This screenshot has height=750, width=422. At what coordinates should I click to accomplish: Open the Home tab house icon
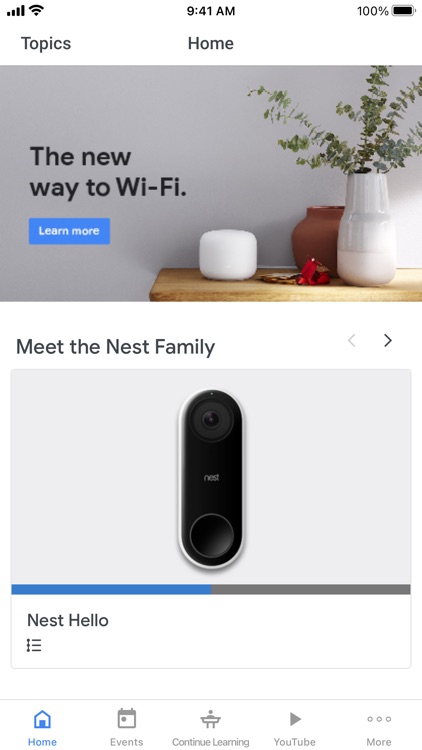click(x=42, y=718)
